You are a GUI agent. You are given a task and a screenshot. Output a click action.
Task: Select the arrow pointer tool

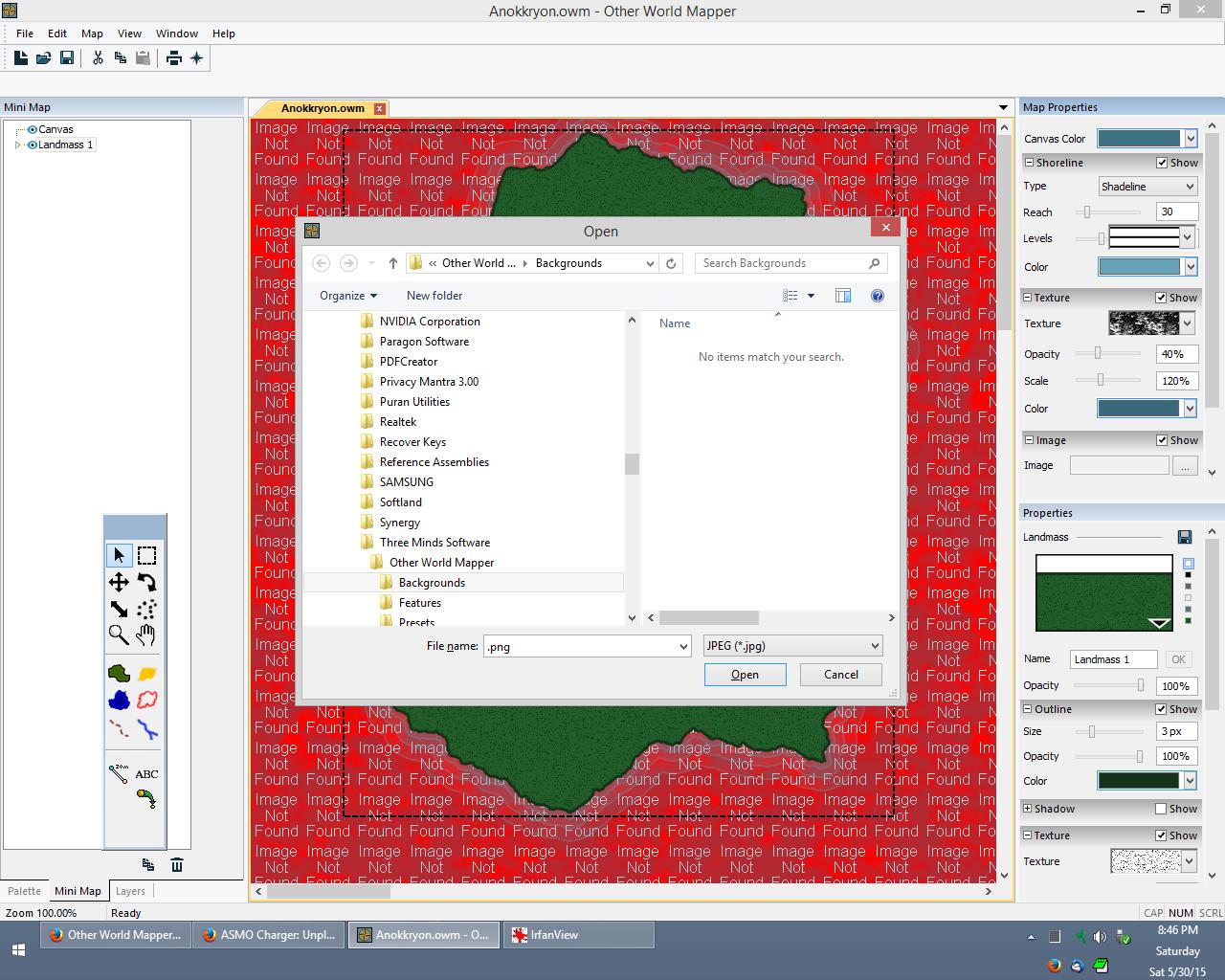point(119,555)
